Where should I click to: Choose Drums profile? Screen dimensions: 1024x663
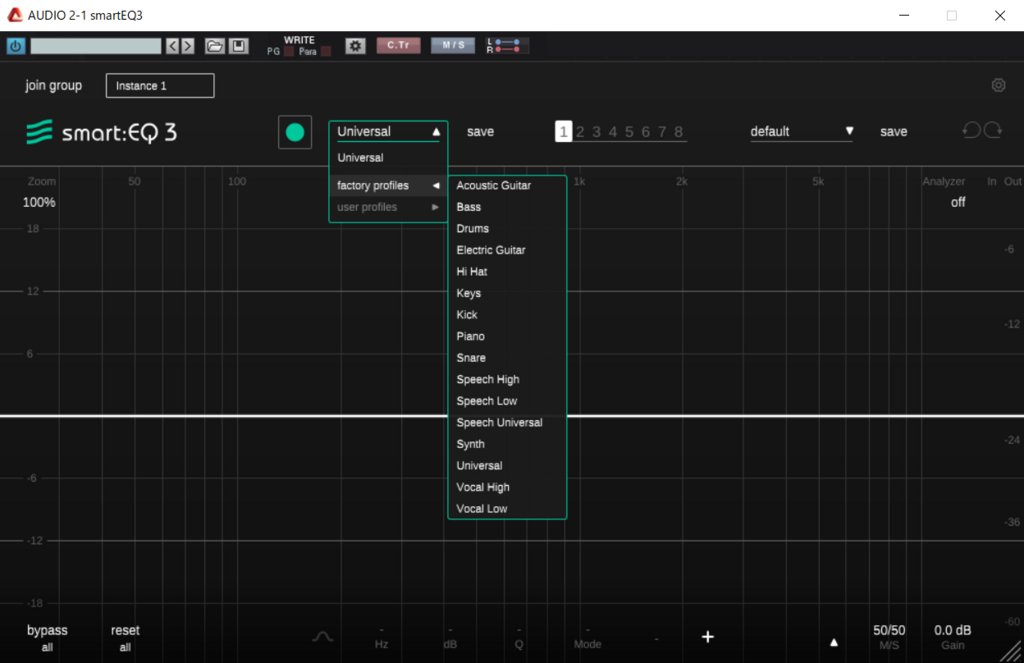tap(507, 229)
